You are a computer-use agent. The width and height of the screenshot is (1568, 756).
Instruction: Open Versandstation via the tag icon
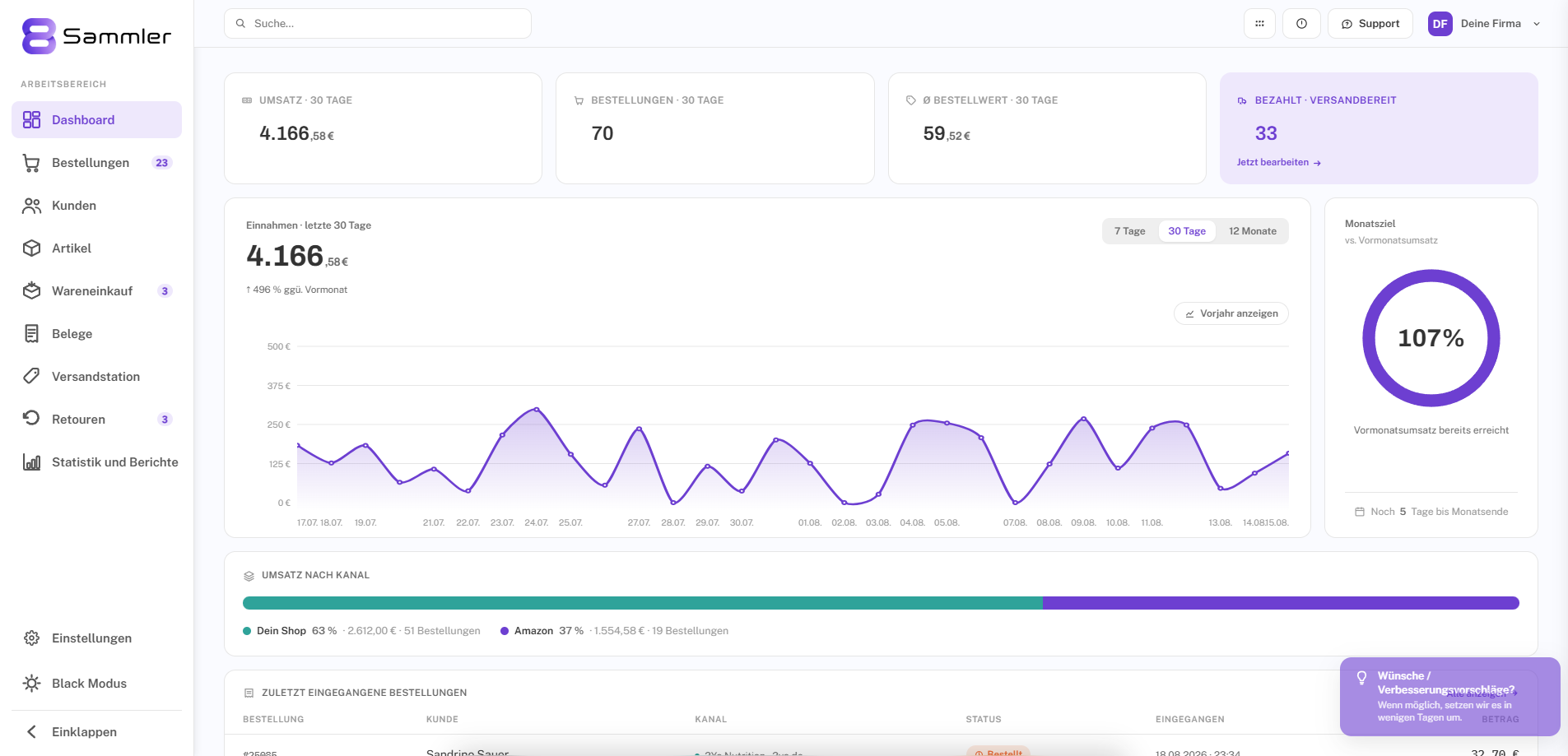tap(32, 377)
